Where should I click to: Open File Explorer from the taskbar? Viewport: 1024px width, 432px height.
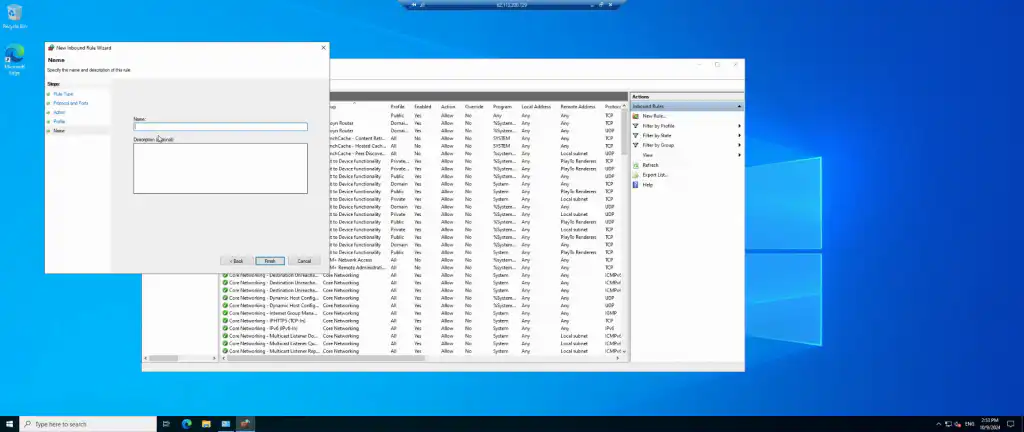pos(205,424)
